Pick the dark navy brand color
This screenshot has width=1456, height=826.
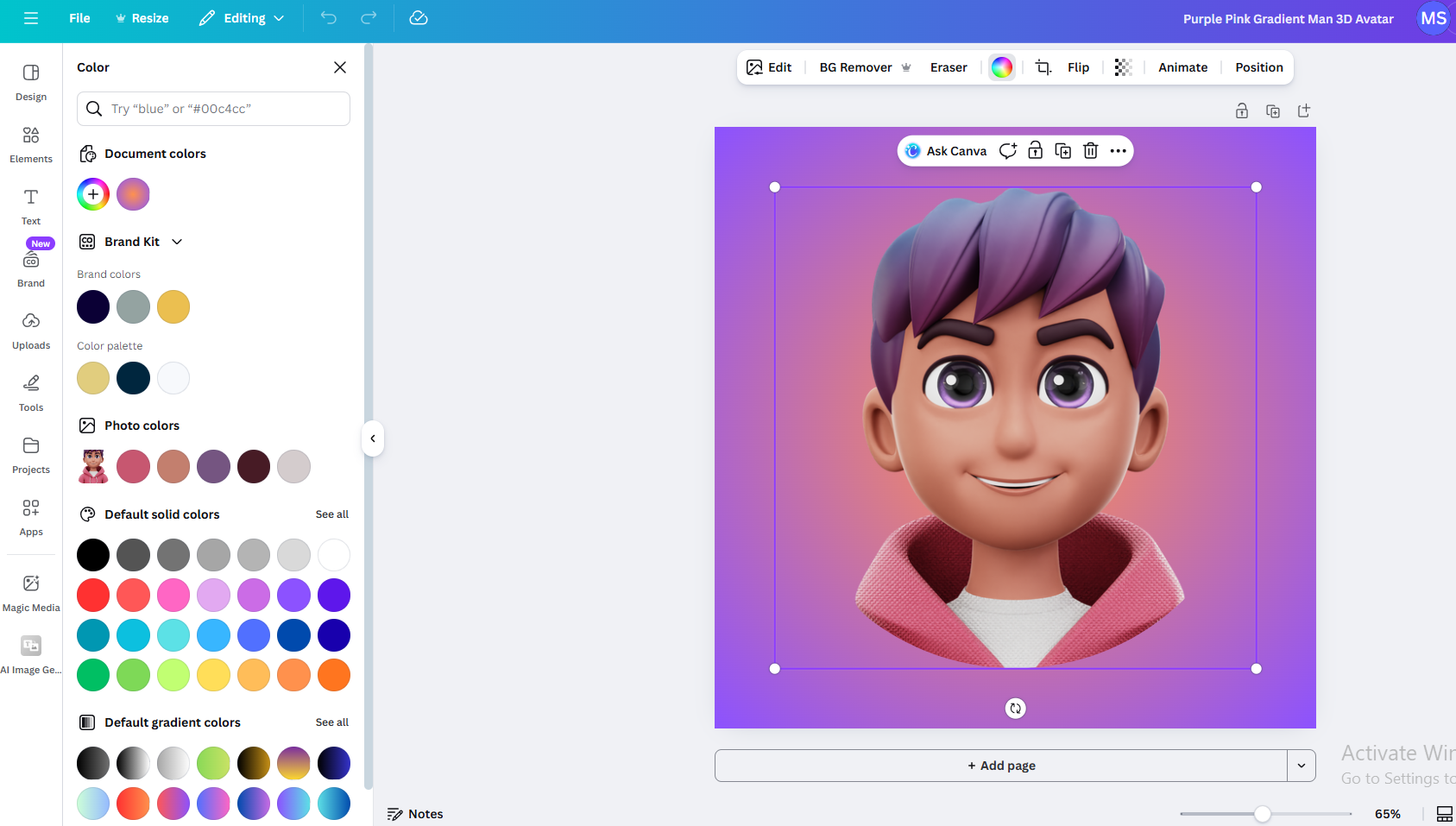[x=93, y=306]
